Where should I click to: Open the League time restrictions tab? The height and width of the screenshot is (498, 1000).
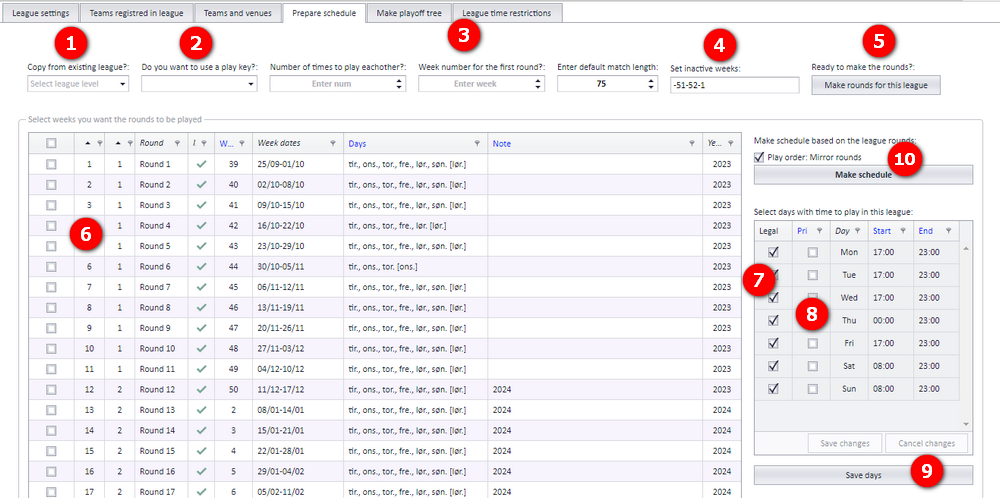click(x=507, y=13)
